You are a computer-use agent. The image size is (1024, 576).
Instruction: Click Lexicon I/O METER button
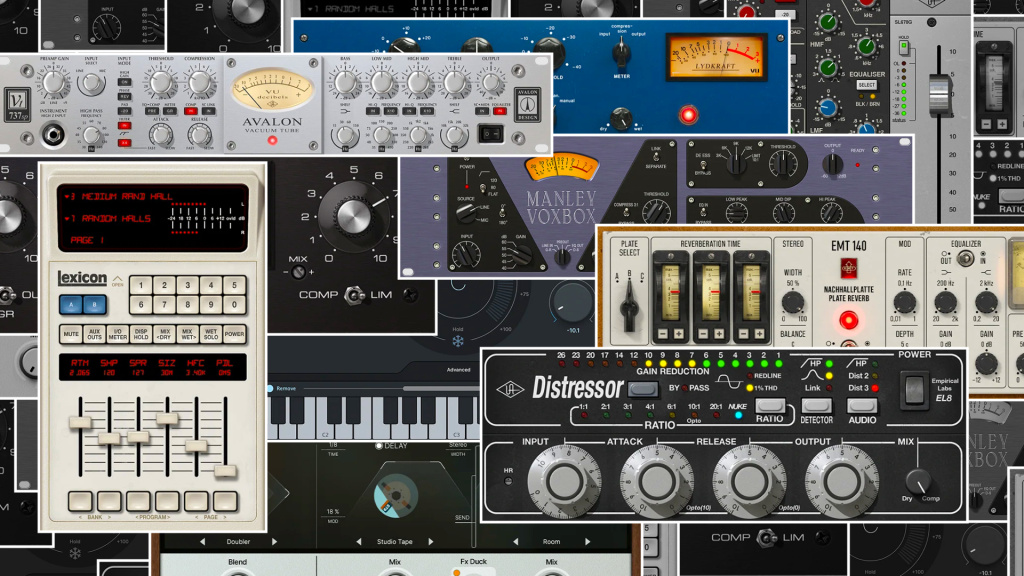click(x=118, y=334)
